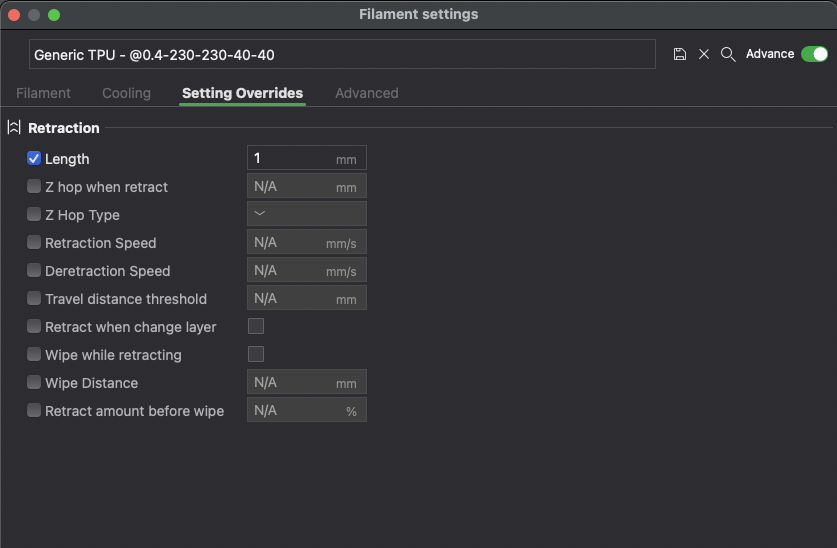Click the green macOS fullscreen window button
This screenshot has width=837, height=548.
(x=54, y=15)
